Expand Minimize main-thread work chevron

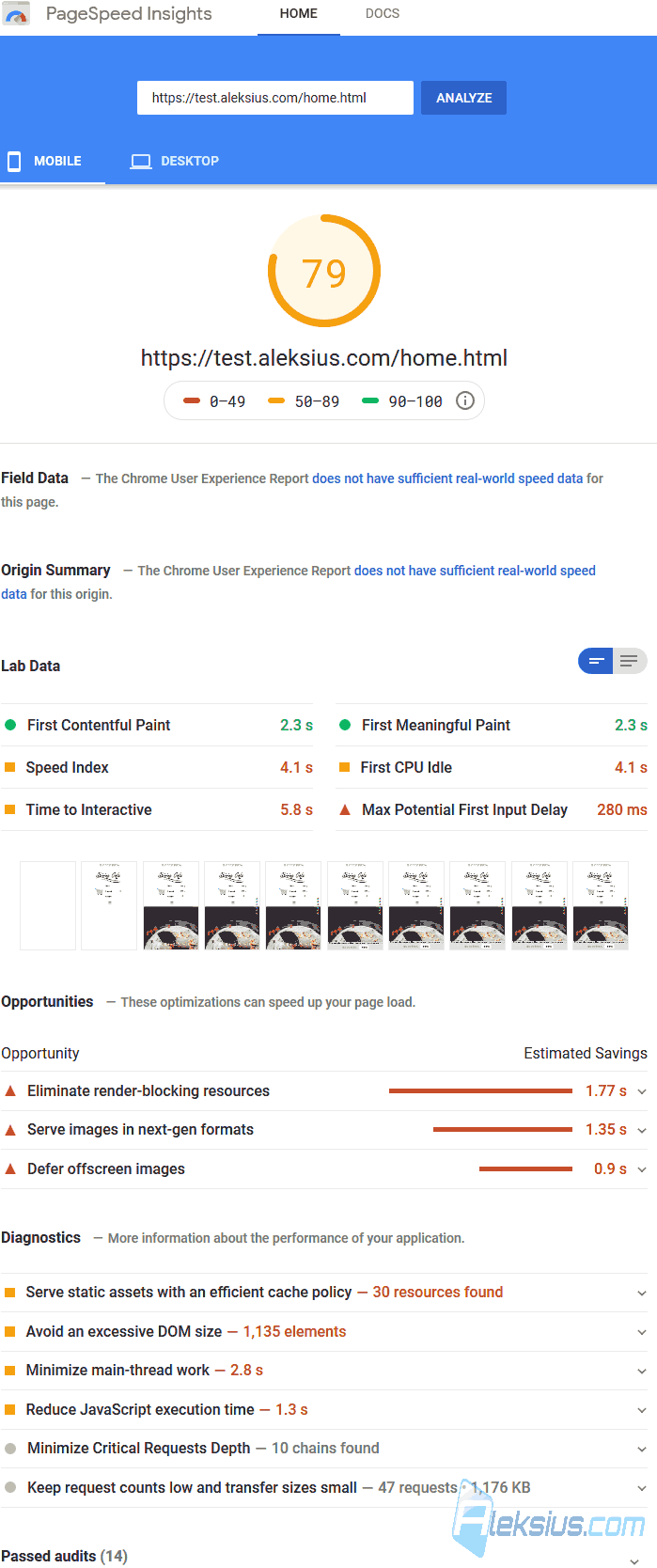pyautogui.click(x=642, y=1372)
